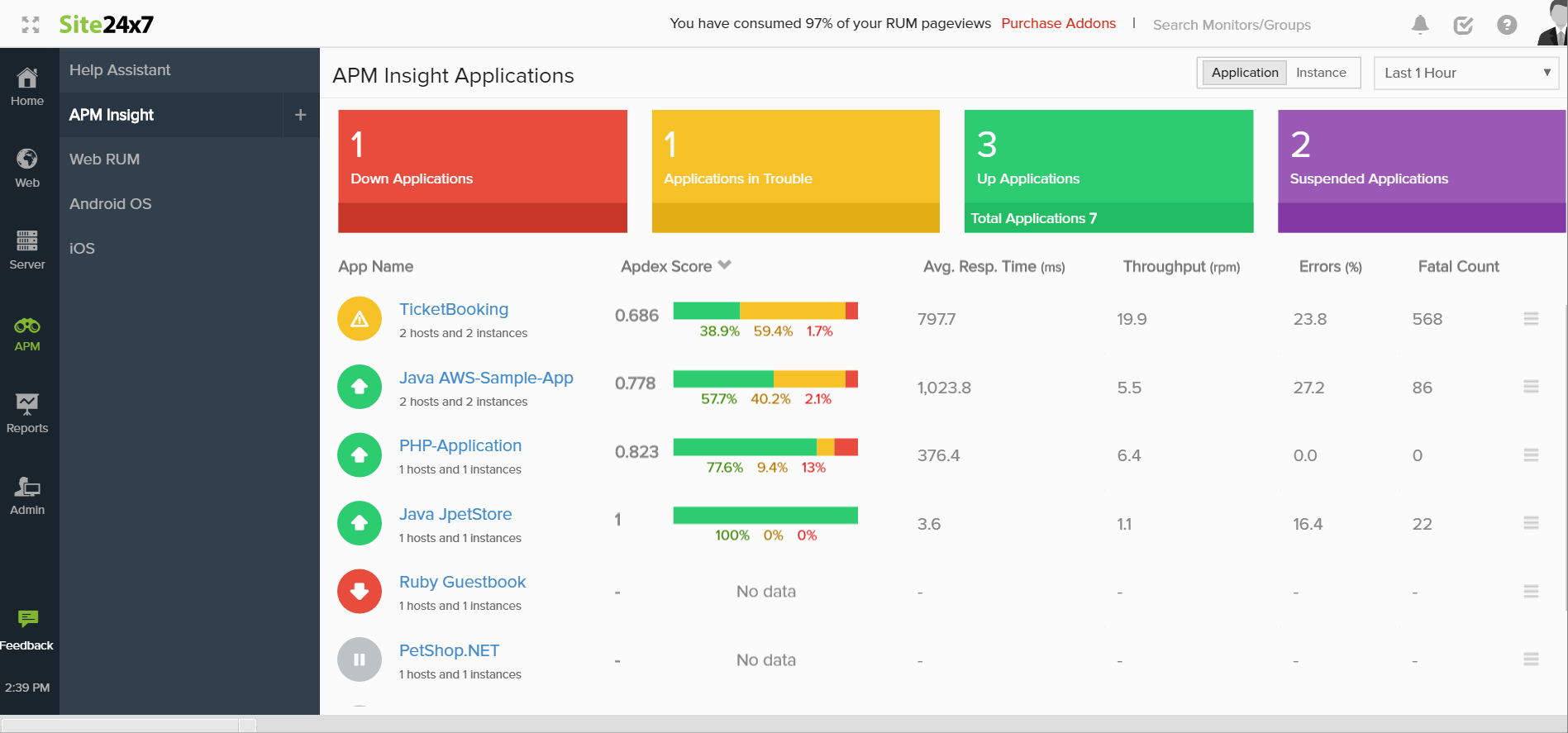Select Android OS in the side menu
Screen dimensions: 1568x733
[110, 204]
